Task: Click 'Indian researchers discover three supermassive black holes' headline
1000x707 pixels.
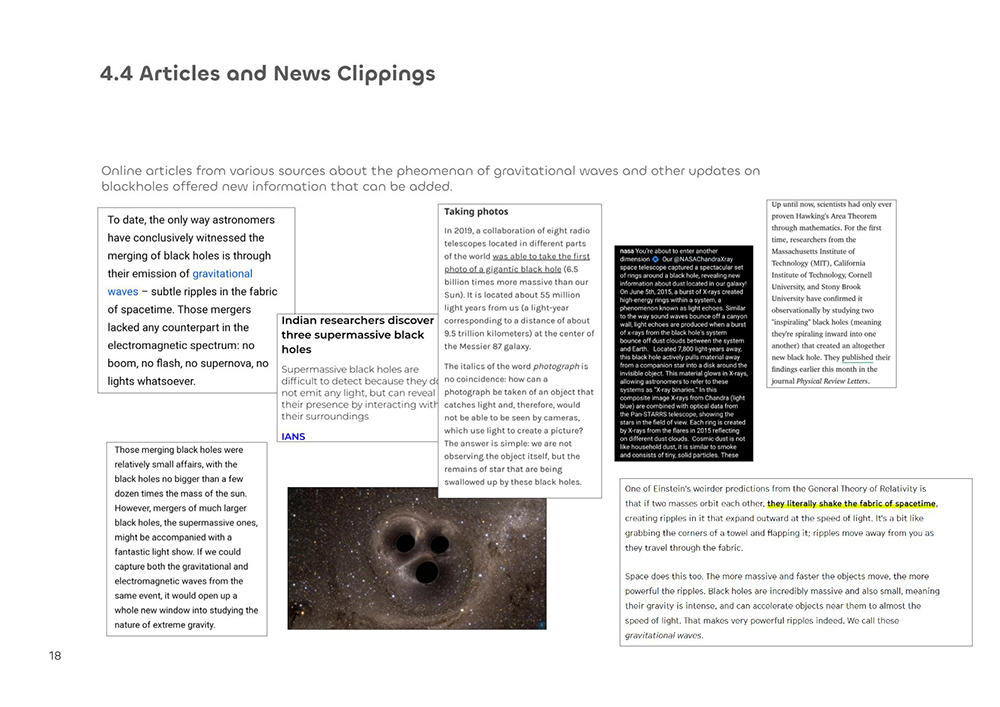Action: coord(357,335)
